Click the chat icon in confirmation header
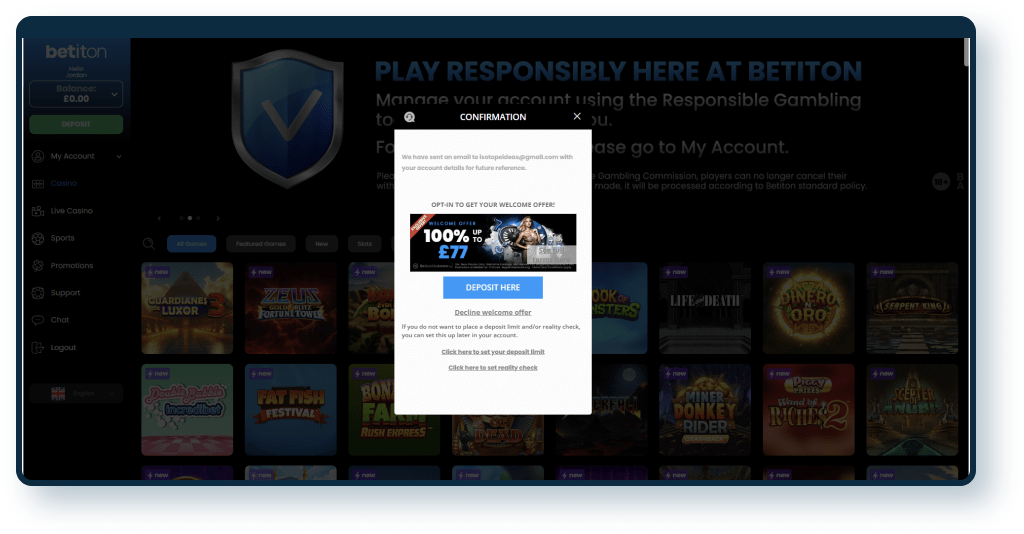Viewport: 1024px width, 534px height. (x=409, y=117)
